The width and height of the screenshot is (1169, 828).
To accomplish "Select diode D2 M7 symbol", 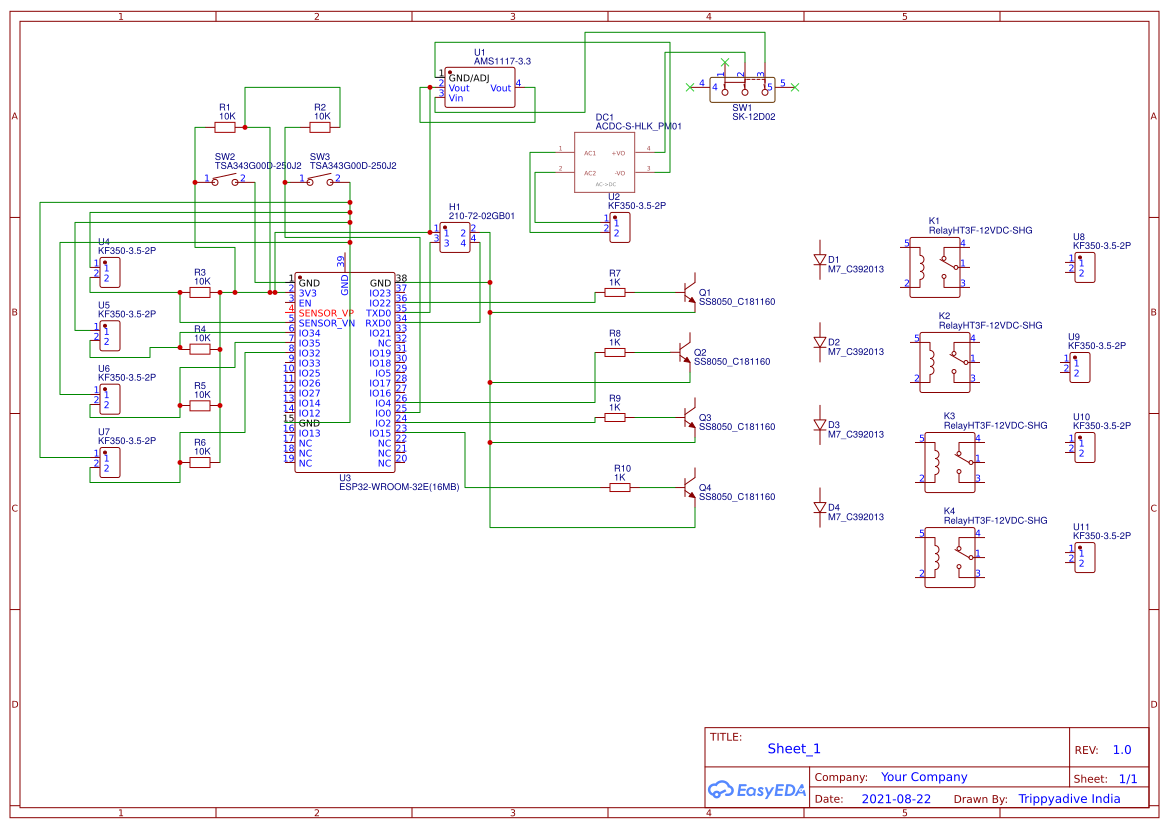I will (820, 343).
